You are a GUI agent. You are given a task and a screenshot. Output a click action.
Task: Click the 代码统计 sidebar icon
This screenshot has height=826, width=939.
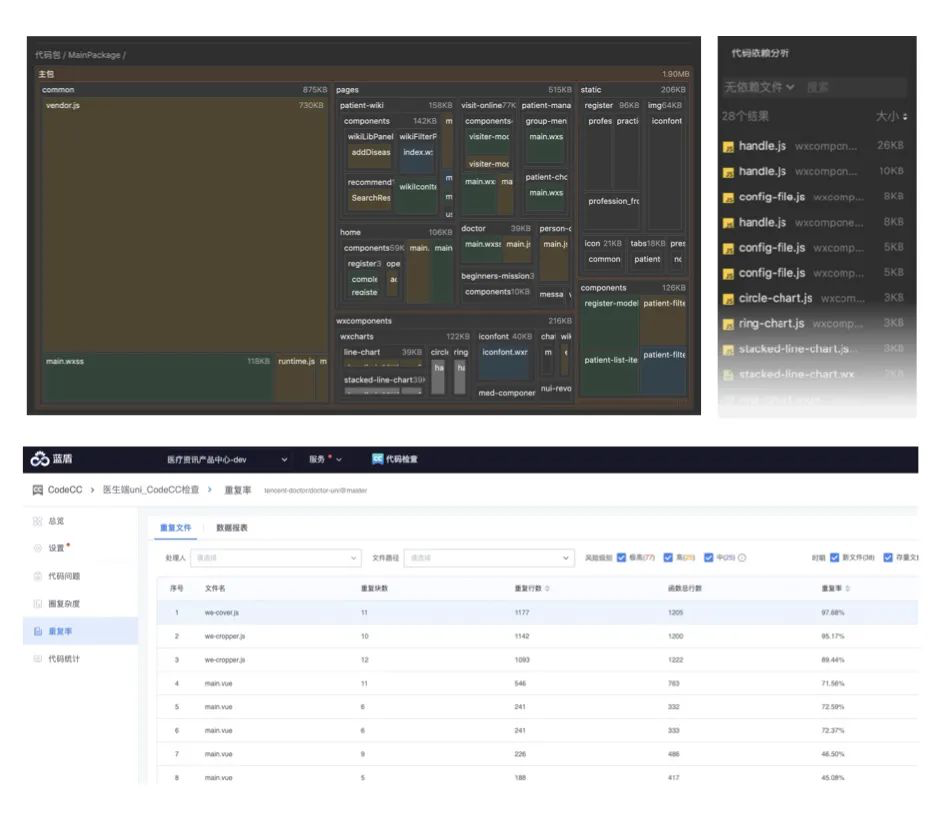pyautogui.click(x=38, y=659)
